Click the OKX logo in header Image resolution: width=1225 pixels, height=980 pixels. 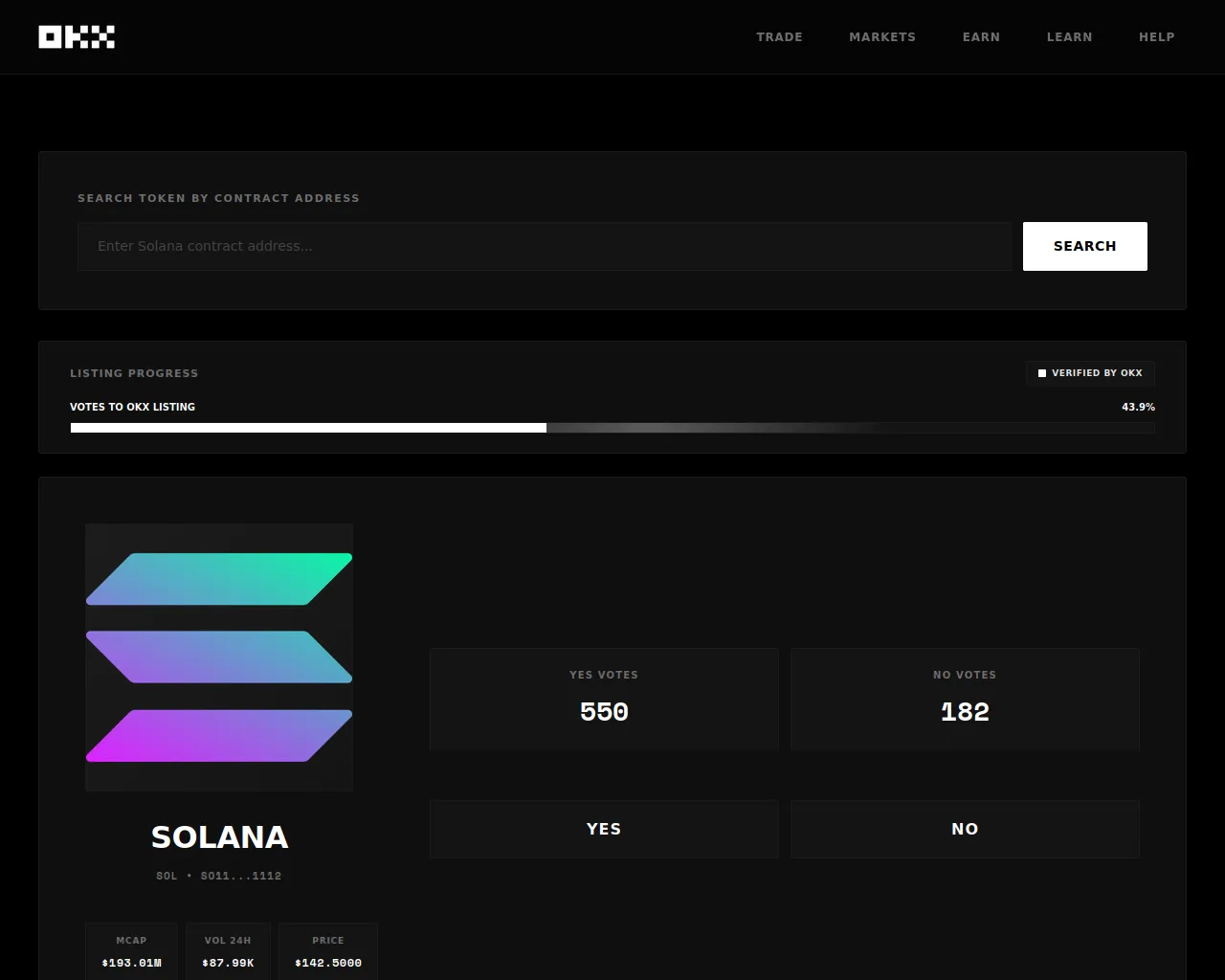coord(77,37)
